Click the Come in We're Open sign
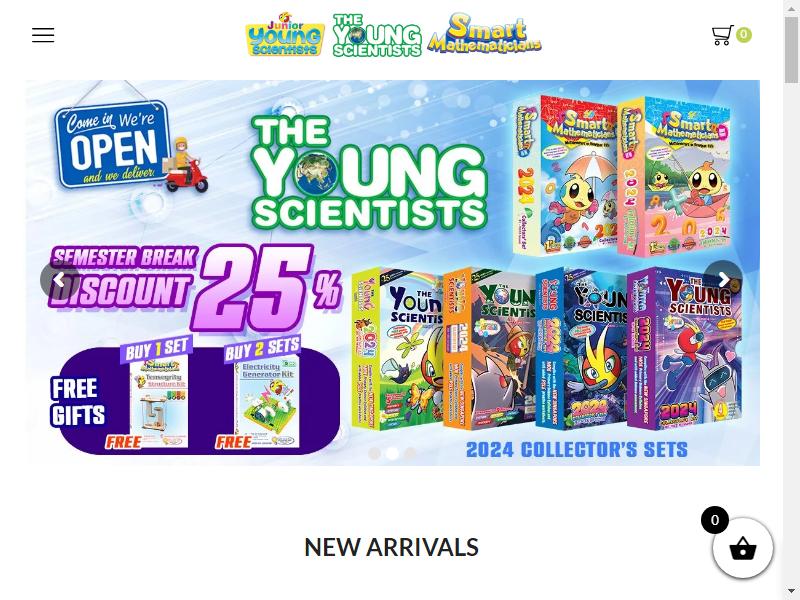 112,144
